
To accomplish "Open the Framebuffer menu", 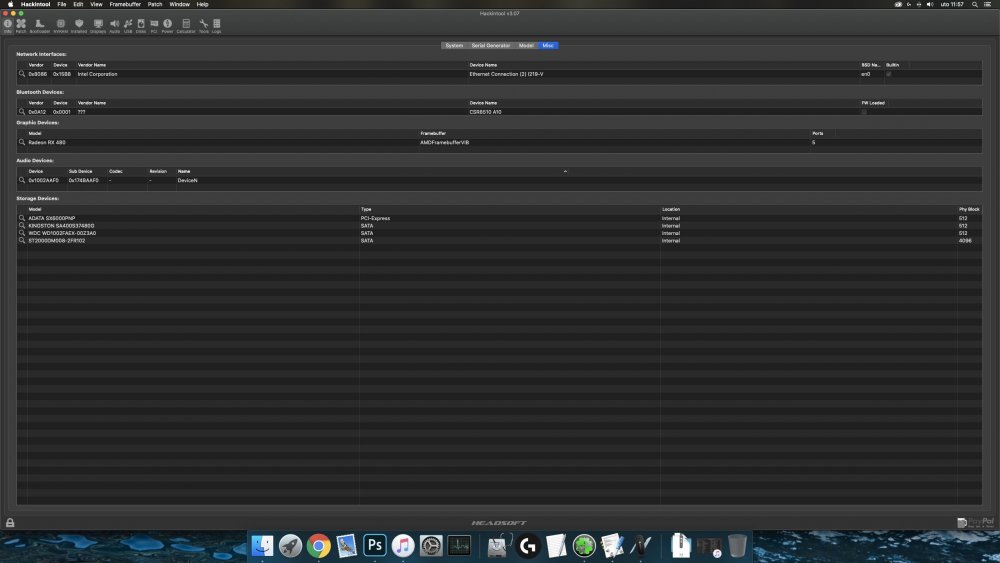I will coord(125,4).
